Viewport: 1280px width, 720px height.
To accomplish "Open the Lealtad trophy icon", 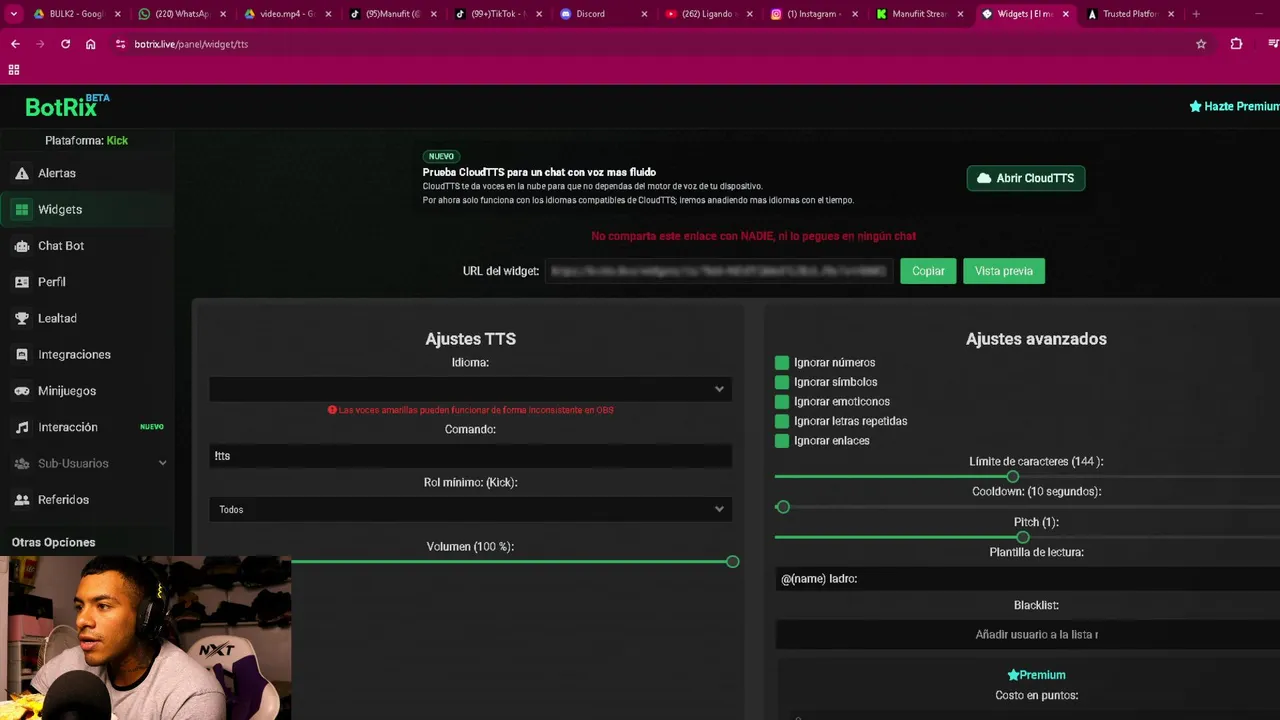I will (x=22, y=318).
